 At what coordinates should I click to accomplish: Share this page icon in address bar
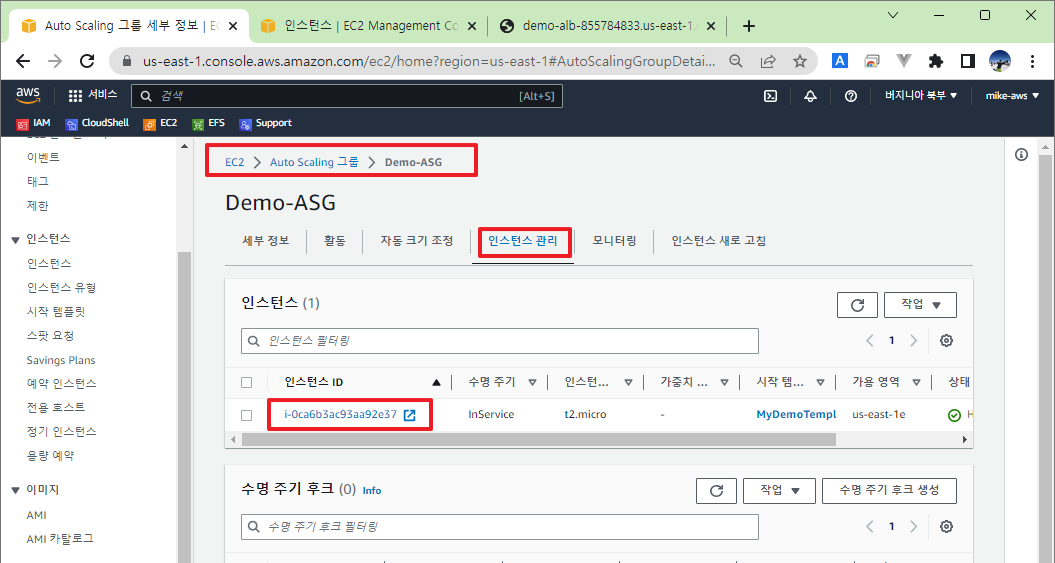coord(768,61)
